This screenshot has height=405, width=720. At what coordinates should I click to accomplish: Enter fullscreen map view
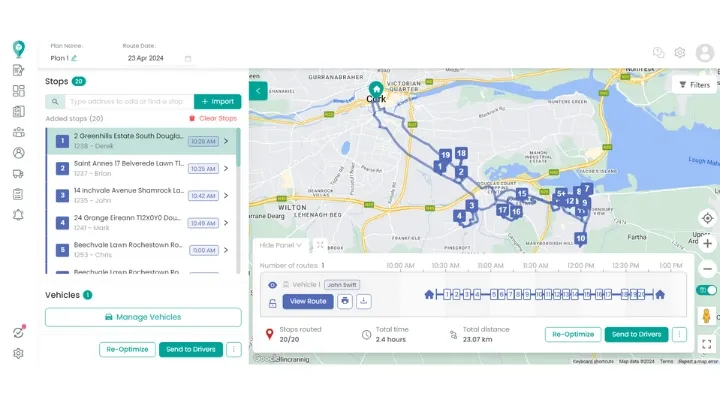tap(707, 344)
